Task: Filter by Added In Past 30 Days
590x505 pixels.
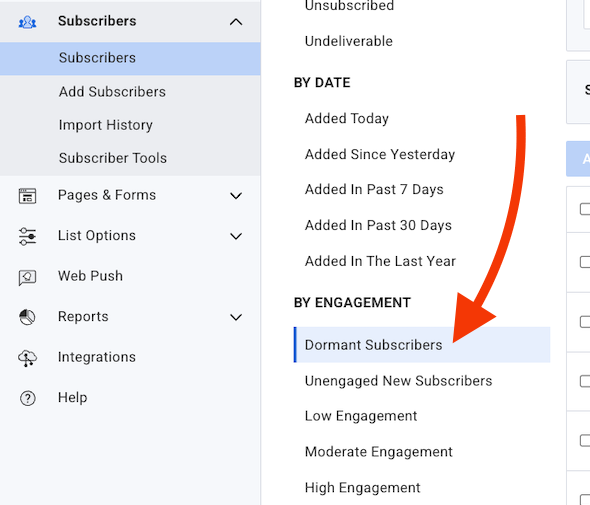Action: coord(379,225)
